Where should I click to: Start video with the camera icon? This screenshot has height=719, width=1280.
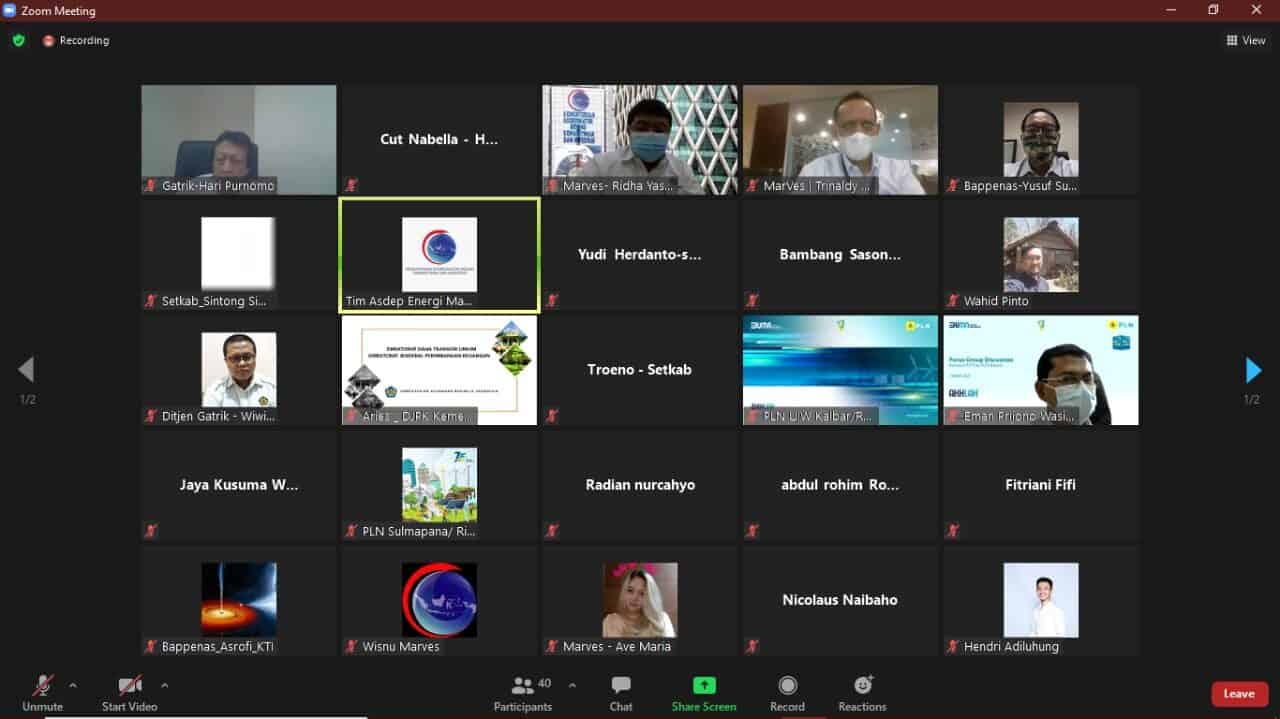pyautogui.click(x=129, y=686)
